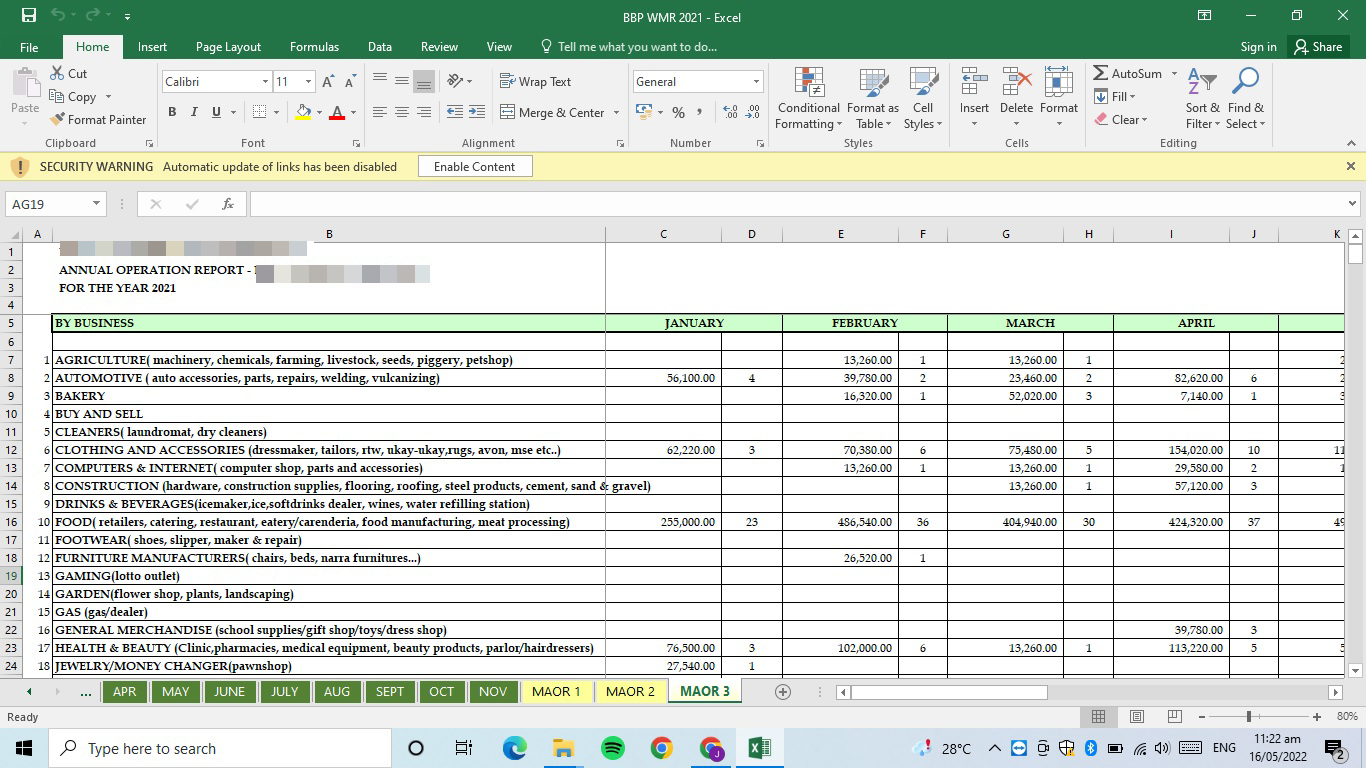Click the Borders icon
The width and height of the screenshot is (1366, 768).
pos(259,112)
